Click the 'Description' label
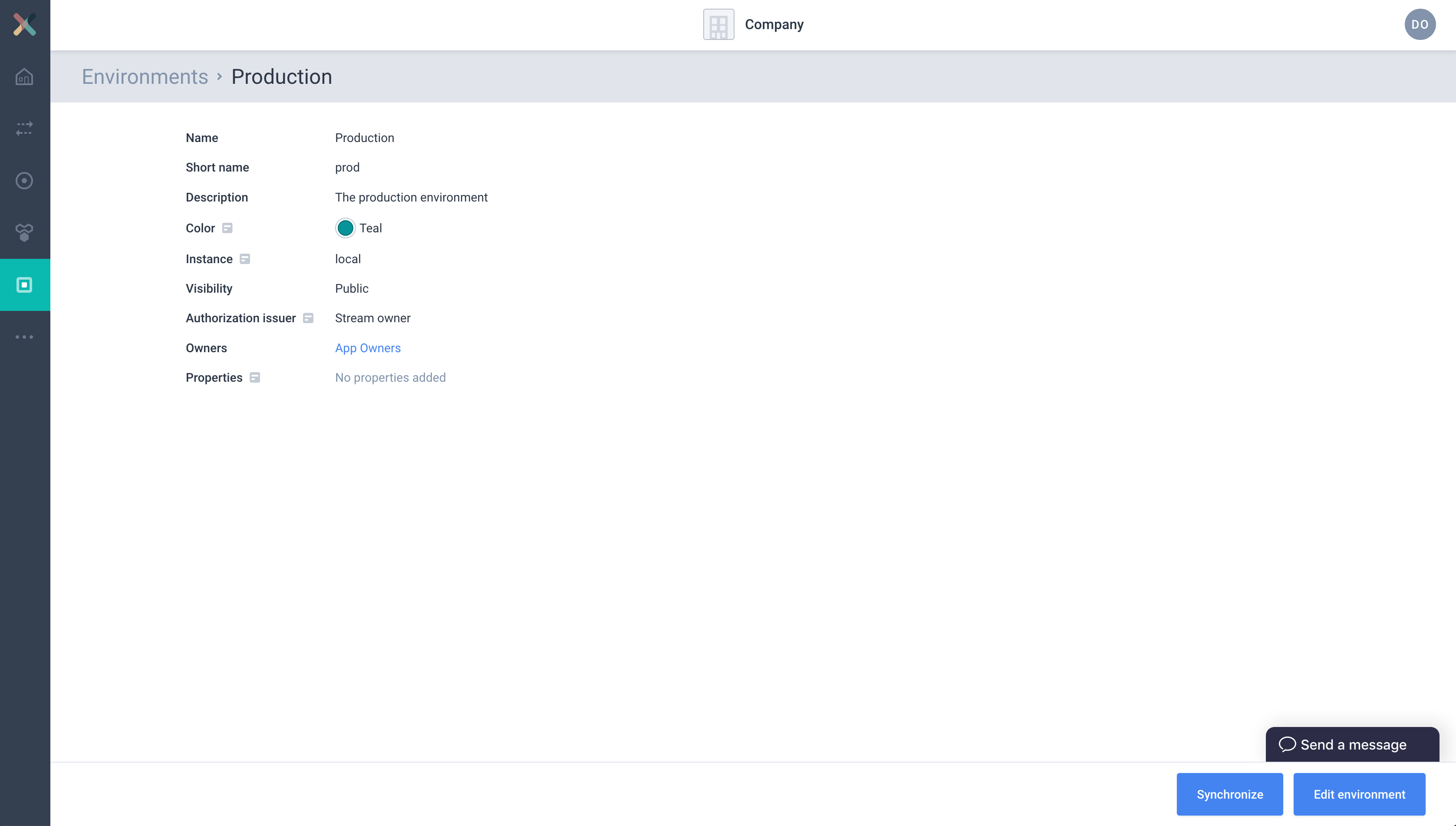 click(x=217, y=198)
